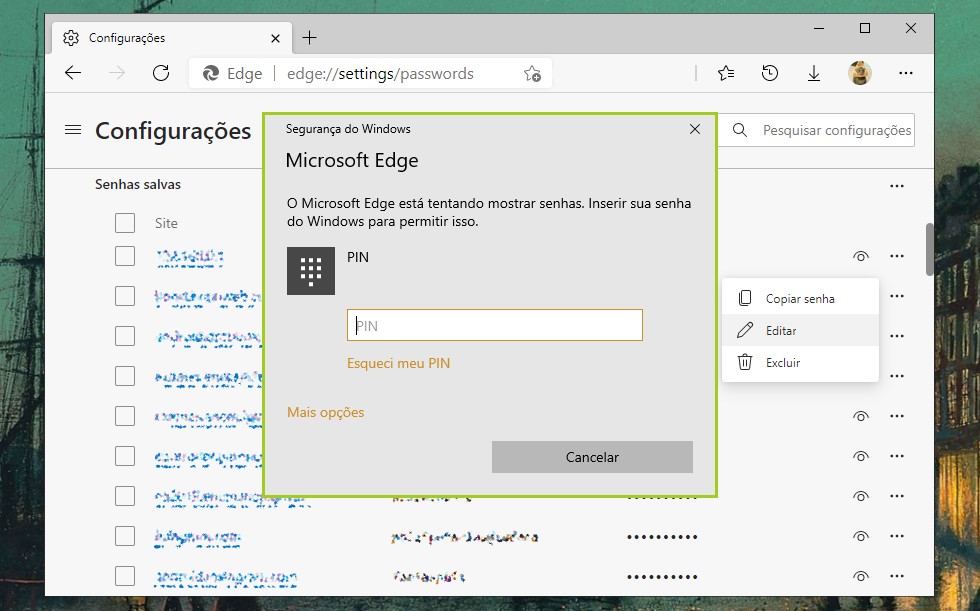Click the Edge logo in the address bar
Image resolution: width=980 pixels, height=611 pixels.
pyautogui.click(x=211, y=74)
